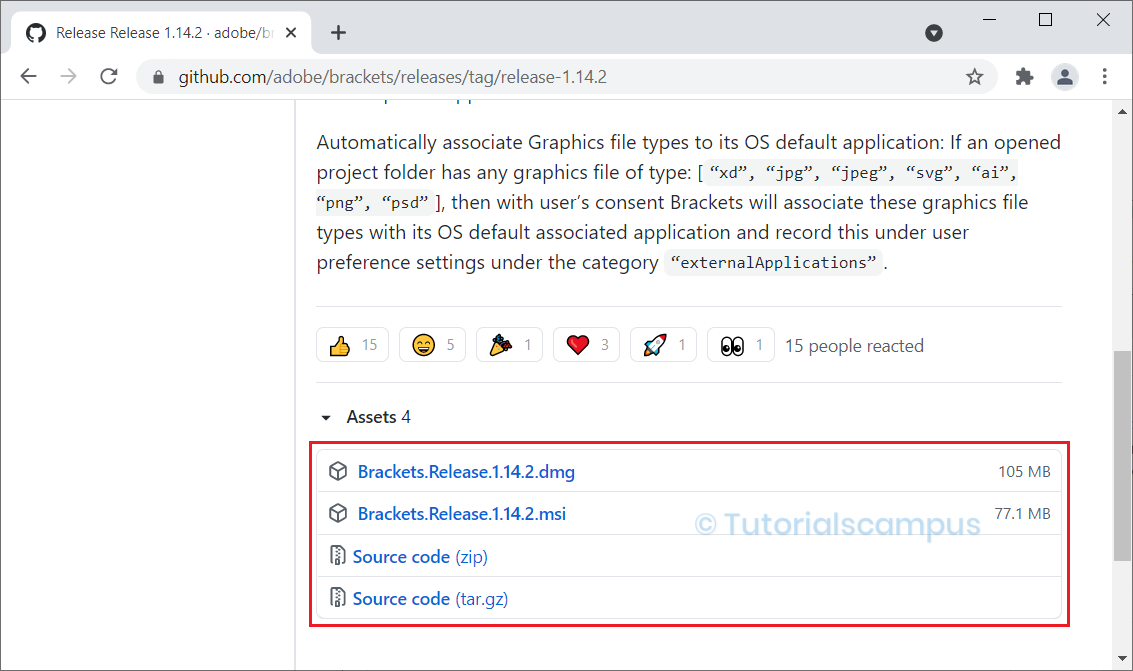
Task: Open the tab search dropdown circle
Action: click(934, 33)
